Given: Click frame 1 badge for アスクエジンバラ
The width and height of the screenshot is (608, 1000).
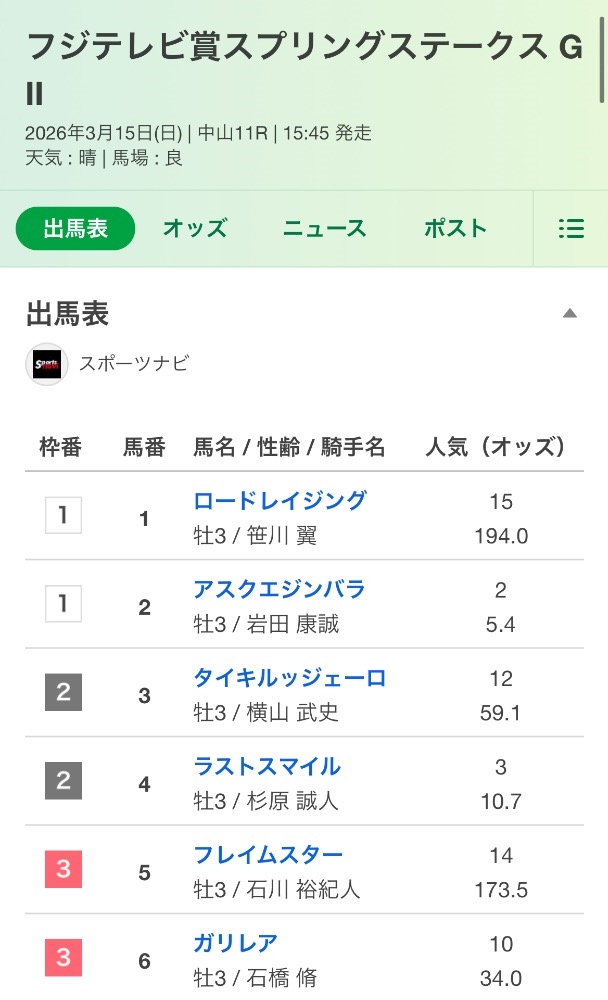Looking at the screenshot, I should 64,604.
